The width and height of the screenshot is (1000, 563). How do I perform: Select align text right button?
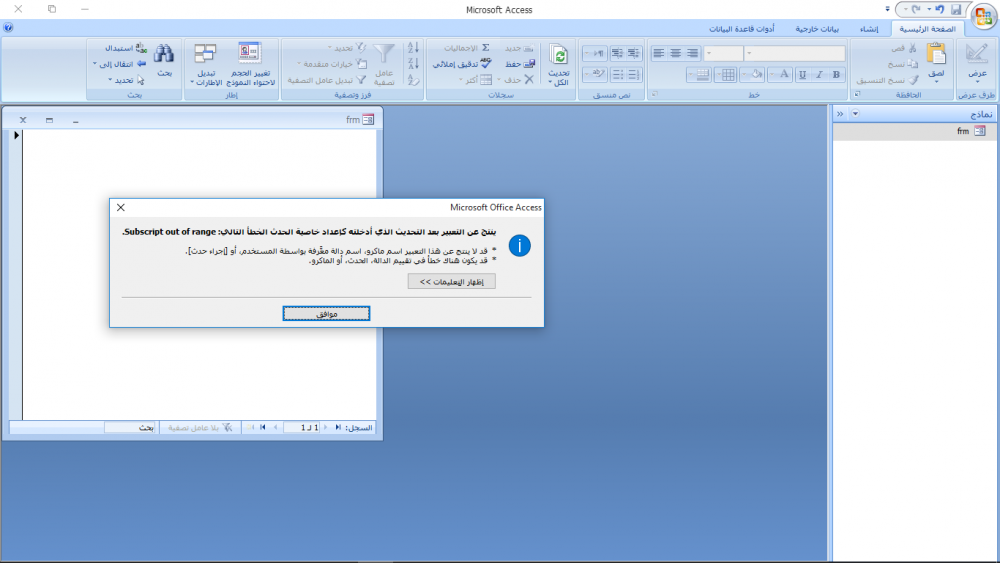click(x=693, y=54)
